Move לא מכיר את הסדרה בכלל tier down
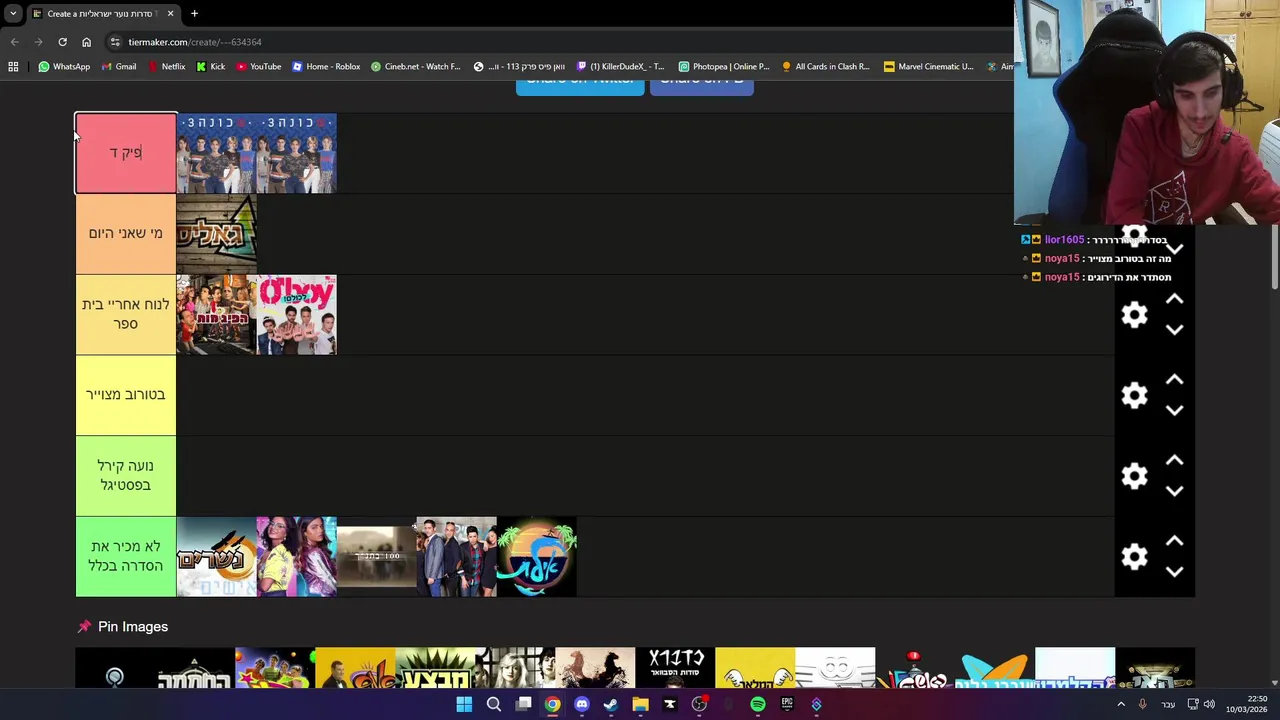Viewport: 1280px width, 720px height. pyautogui.click(x=1174, y=572)
